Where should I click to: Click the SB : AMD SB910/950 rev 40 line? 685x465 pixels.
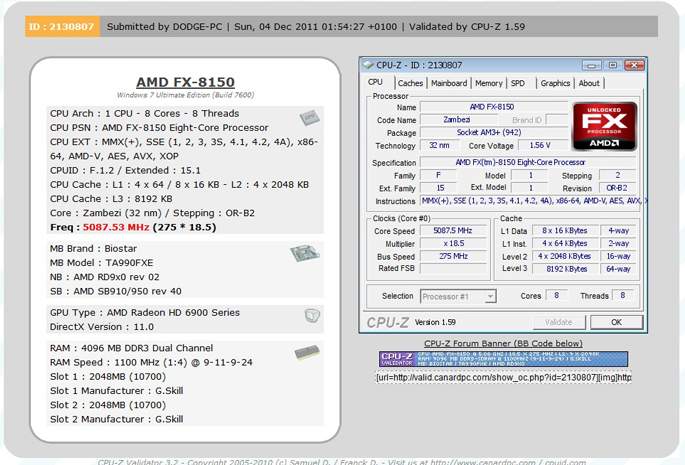[x=116, y=291]
